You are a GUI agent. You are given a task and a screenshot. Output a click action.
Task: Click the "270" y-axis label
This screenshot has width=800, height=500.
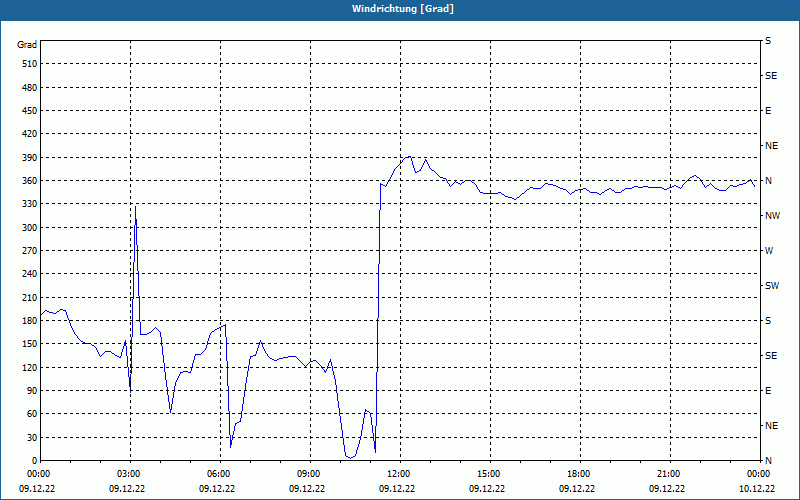tap(30, 251)
